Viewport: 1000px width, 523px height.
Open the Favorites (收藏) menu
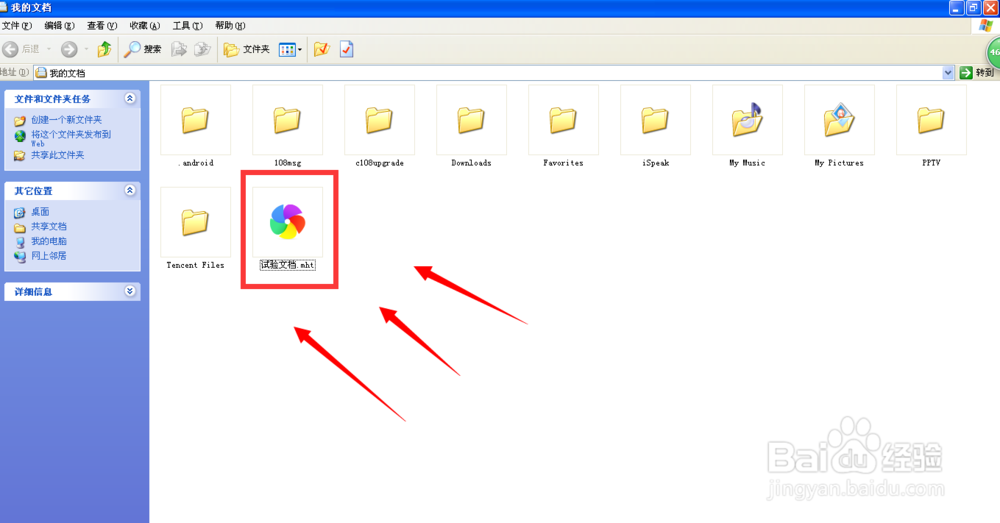[145, 26]
